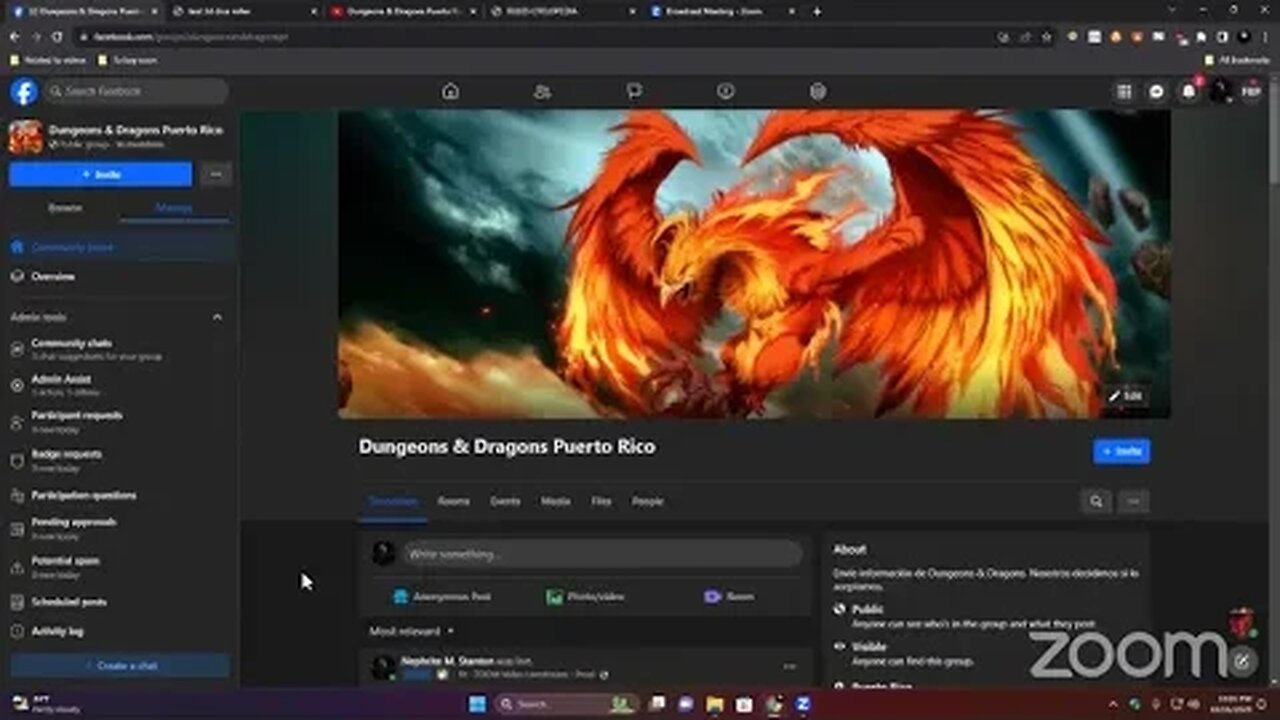This screenshot has height=720, width=1280.
Task: Reload the page in Chrome
Action: click(57, 36)
